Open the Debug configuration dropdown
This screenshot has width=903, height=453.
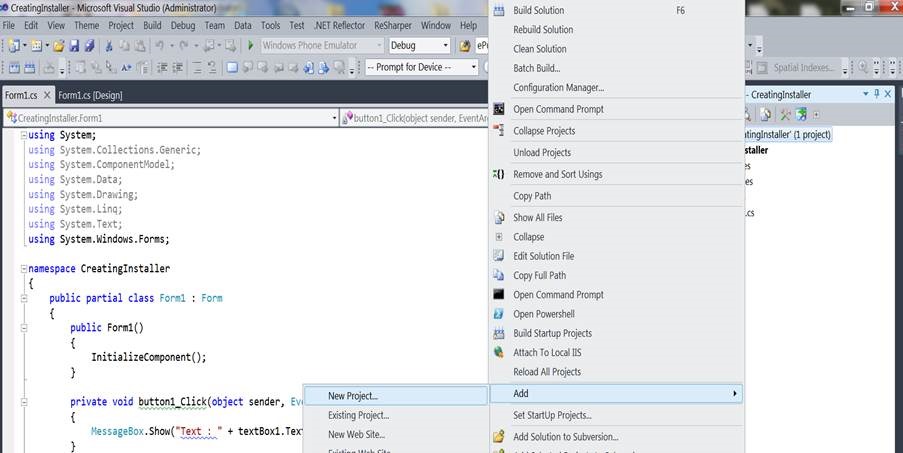(x=446, y=46)
